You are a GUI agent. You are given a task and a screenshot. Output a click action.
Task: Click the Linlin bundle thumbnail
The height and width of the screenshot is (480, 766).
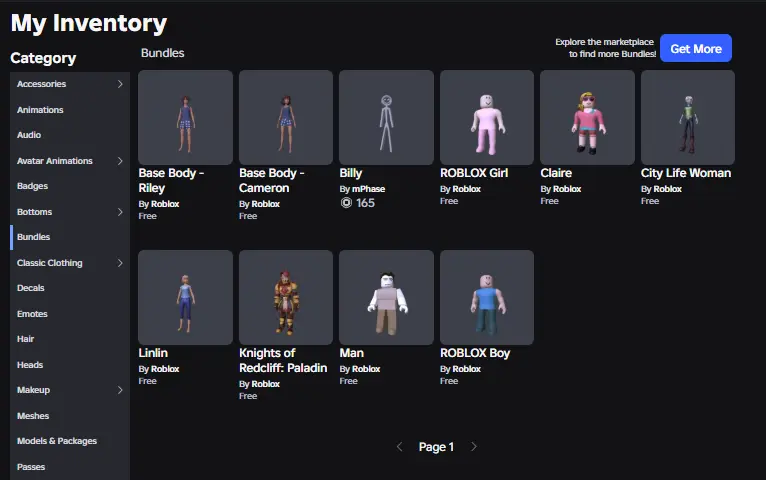click(185, 297)
